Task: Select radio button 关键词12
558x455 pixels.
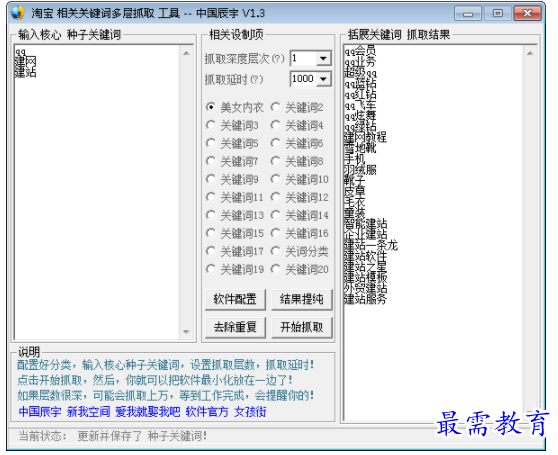Action: click(275, 197)
